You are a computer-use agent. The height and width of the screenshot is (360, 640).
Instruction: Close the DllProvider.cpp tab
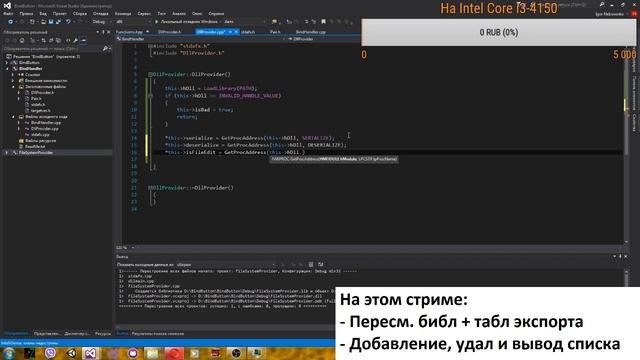(236, 32)
